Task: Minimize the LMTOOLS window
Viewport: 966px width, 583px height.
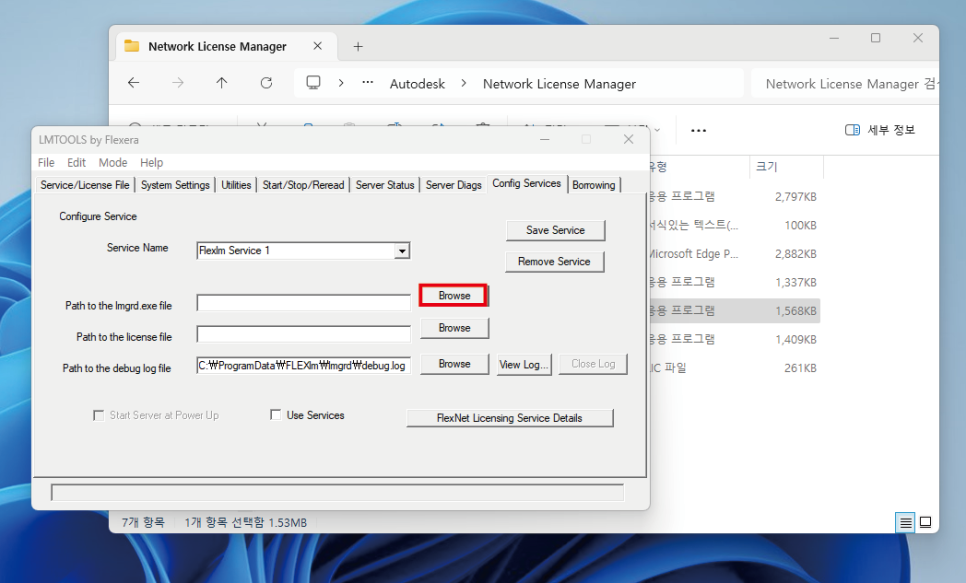Action: [545, 139]
